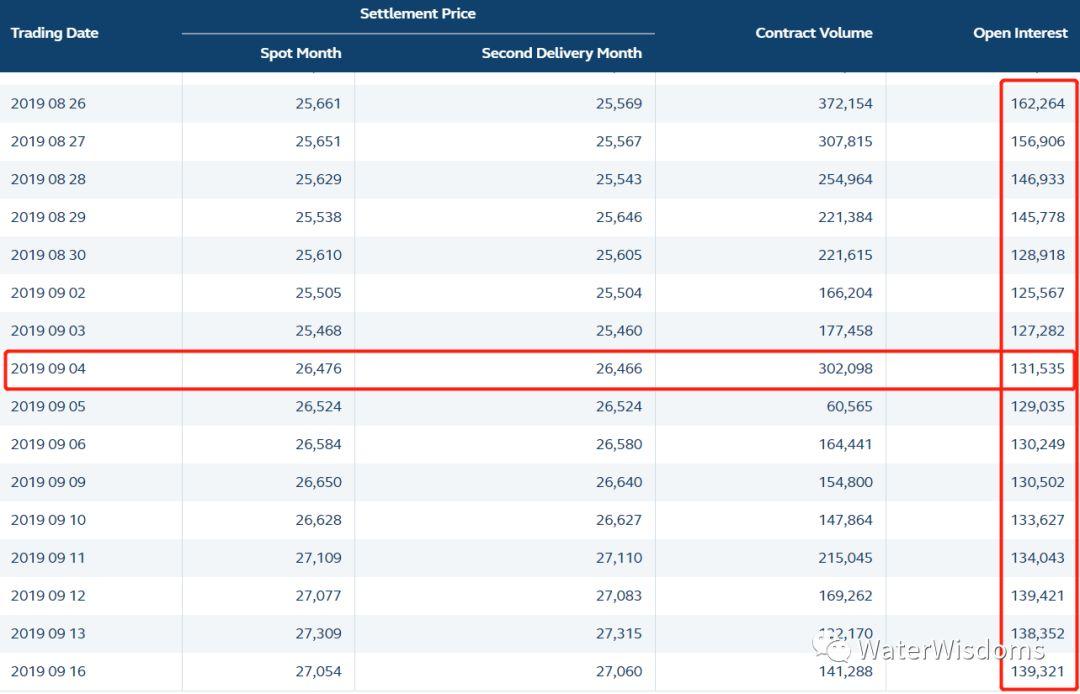Select open interest value 139,421
The image size is (1080, 694).
click(1038, 596)
